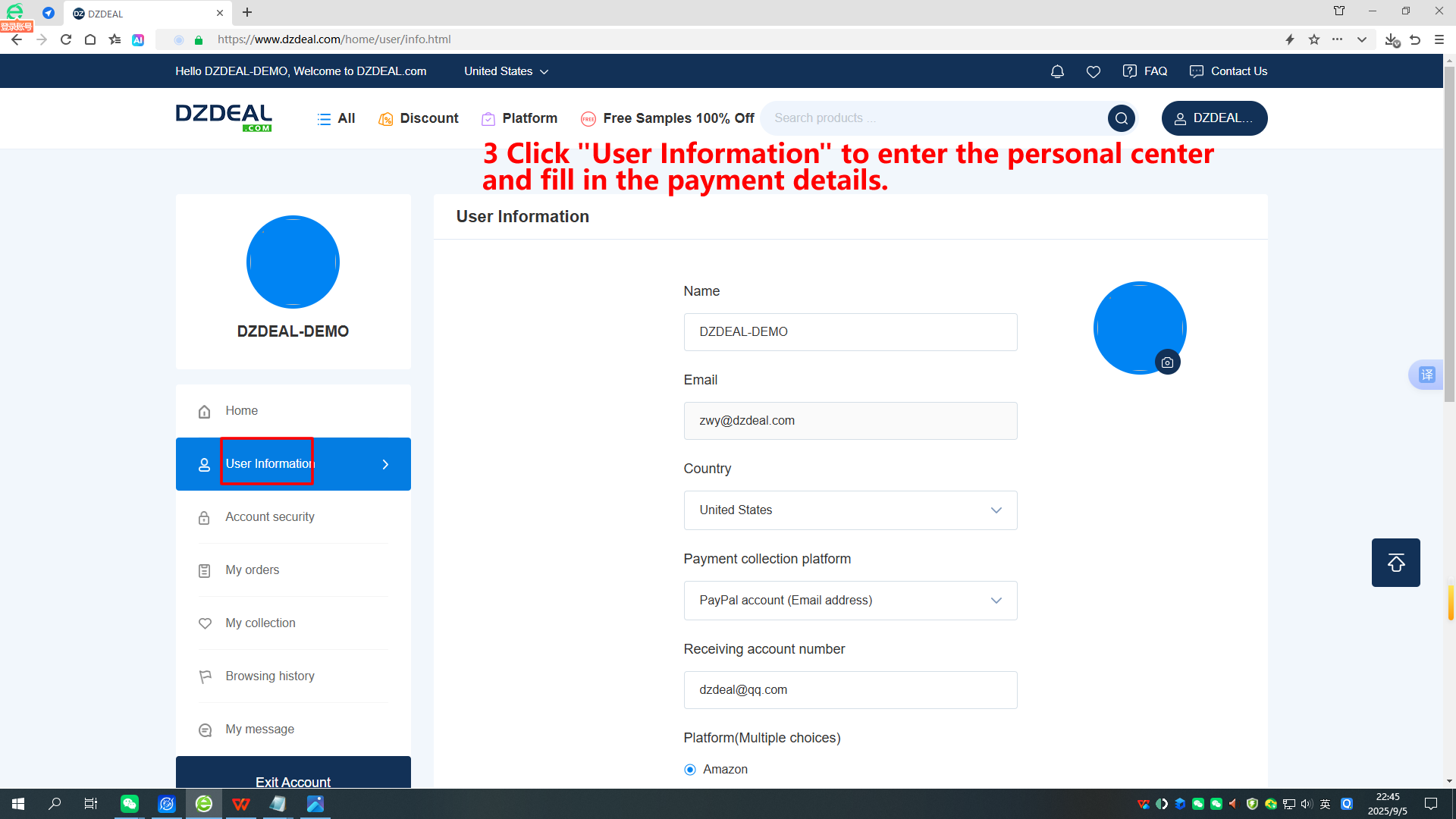Click the browser bookmark star icon
The height and width of the screenshot is (819, 1456).
1313,39
